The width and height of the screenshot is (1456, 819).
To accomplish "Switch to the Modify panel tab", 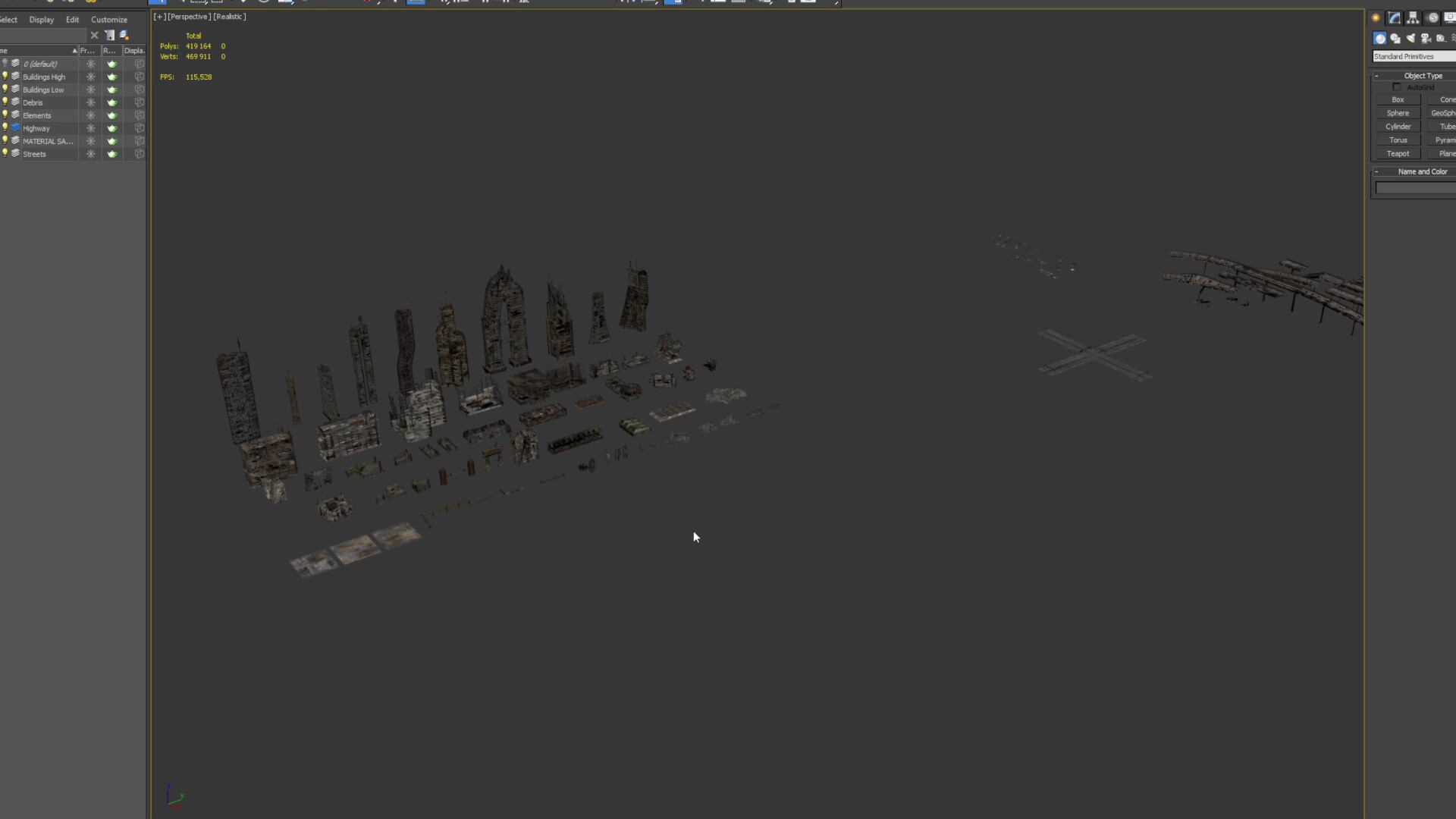I will click(x=1394, y=17).
